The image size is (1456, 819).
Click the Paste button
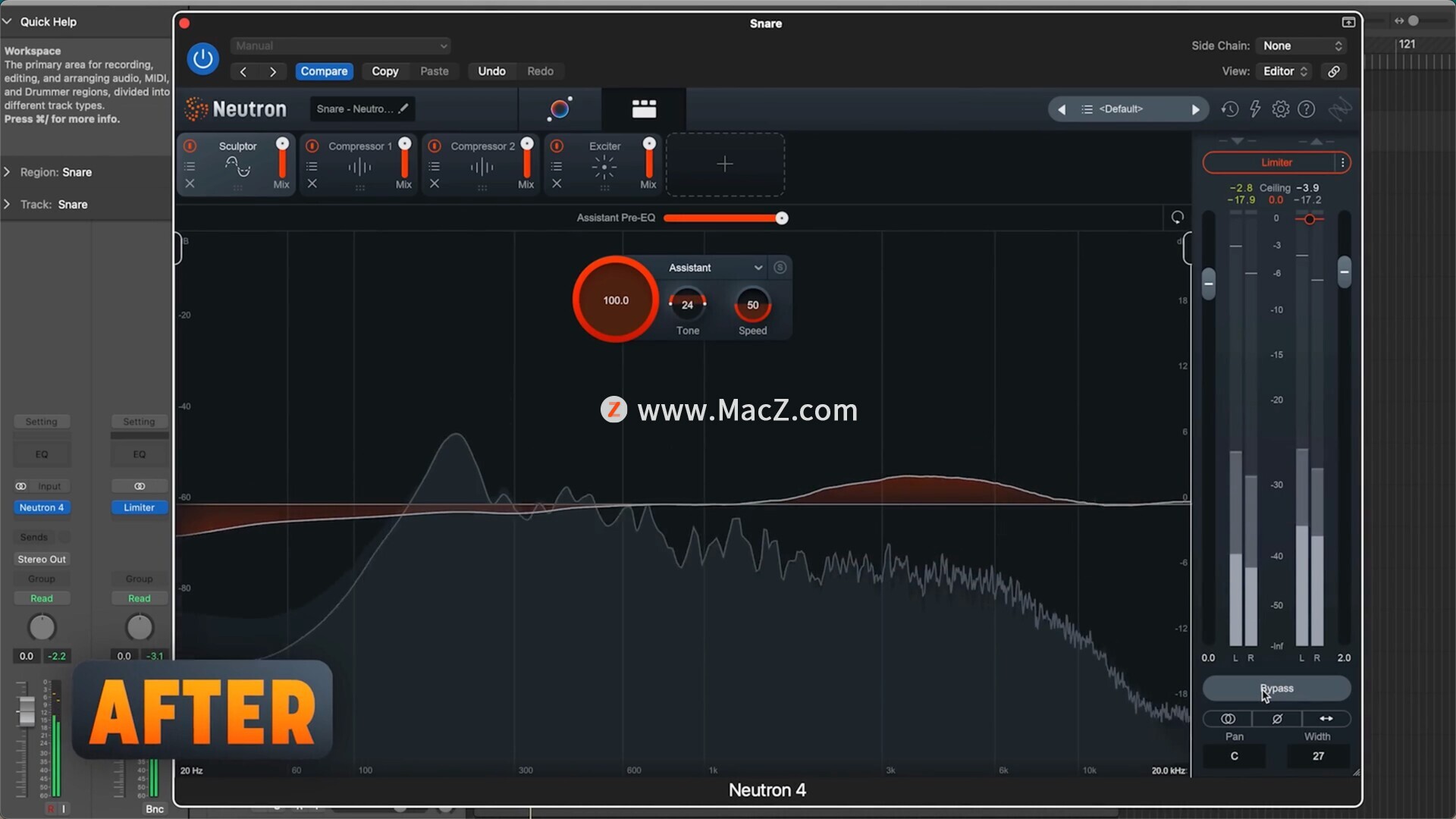tap(435, 71)
